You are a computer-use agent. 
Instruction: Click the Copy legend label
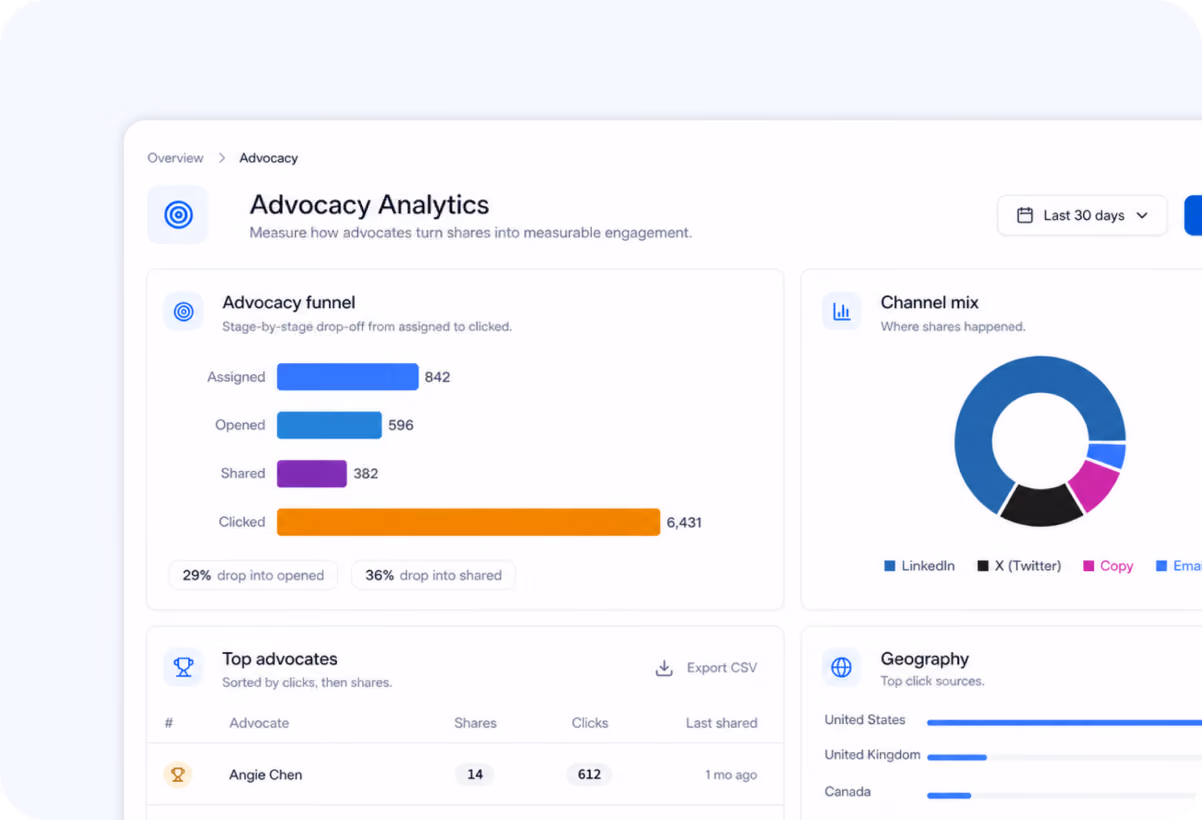click(x=1116, y=566)
